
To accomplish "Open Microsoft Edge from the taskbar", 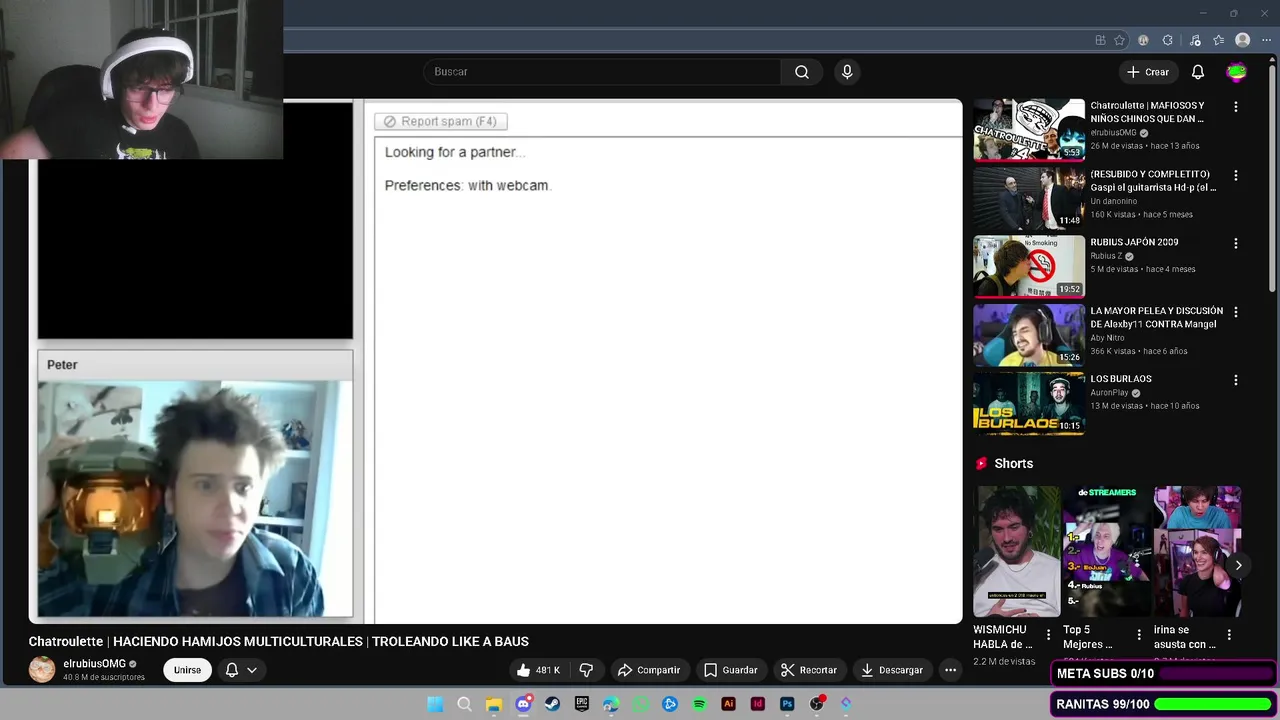I will click(611, 704).
